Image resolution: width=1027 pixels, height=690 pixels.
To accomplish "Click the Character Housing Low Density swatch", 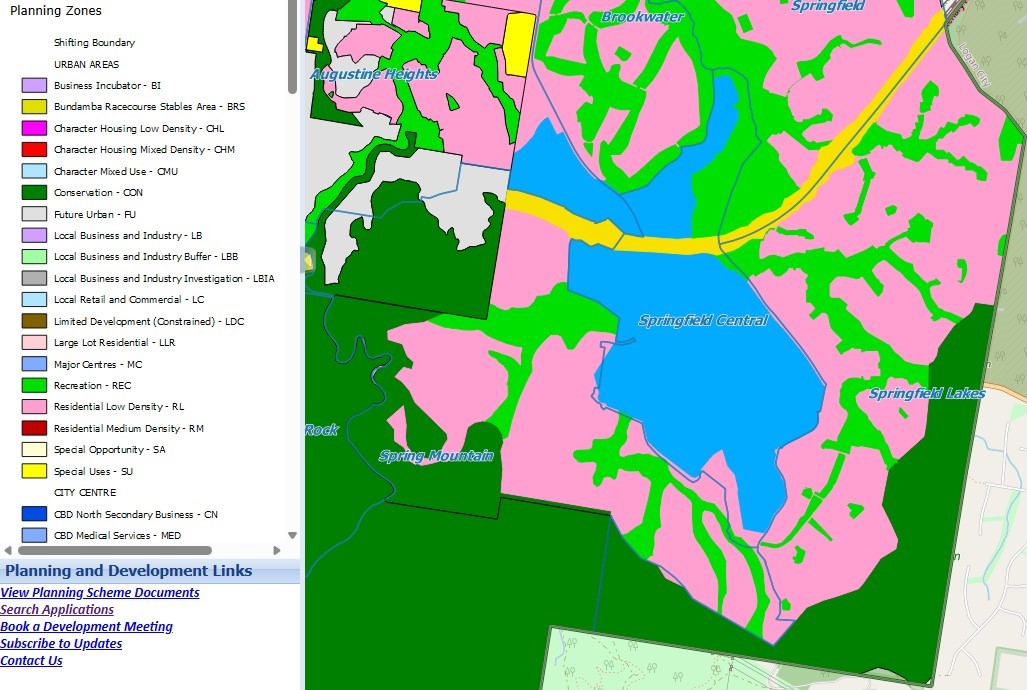I will 34,129.
